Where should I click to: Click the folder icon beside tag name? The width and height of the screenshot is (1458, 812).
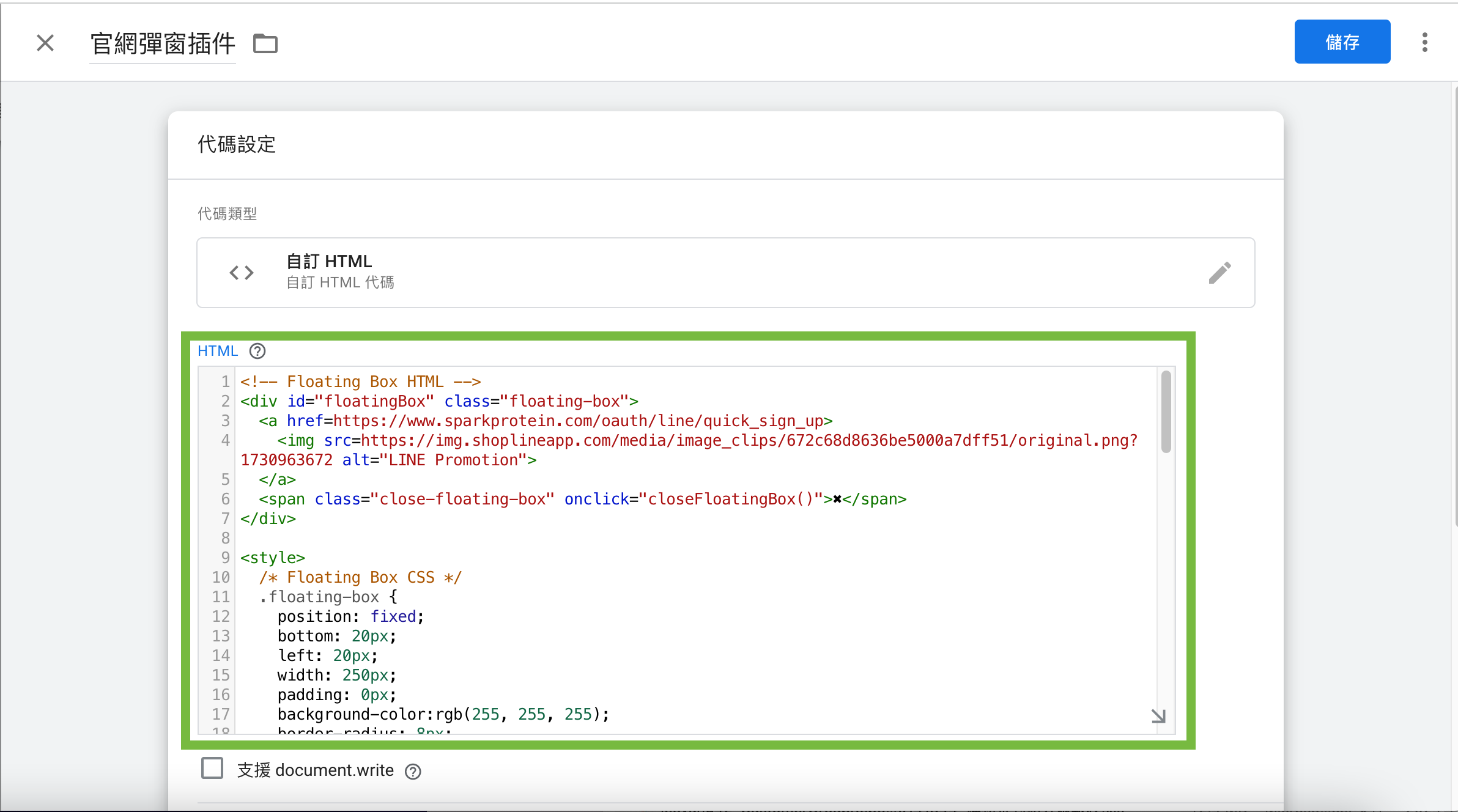(x=265, y=43)
